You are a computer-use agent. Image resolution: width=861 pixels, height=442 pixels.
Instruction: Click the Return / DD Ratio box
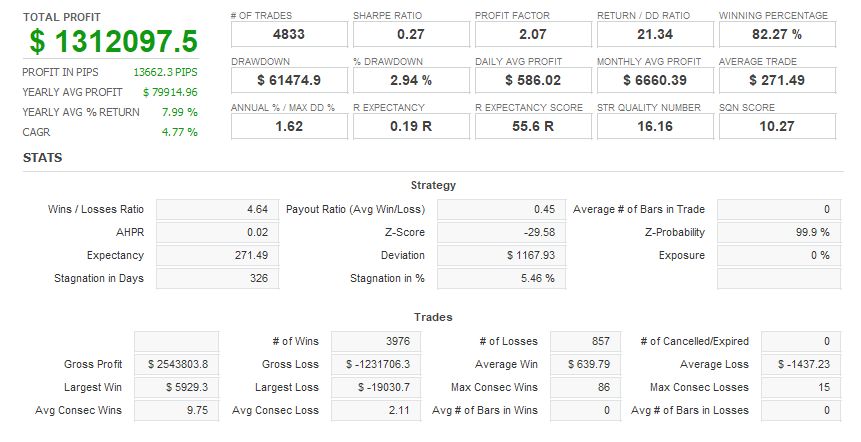coord(653,34)
